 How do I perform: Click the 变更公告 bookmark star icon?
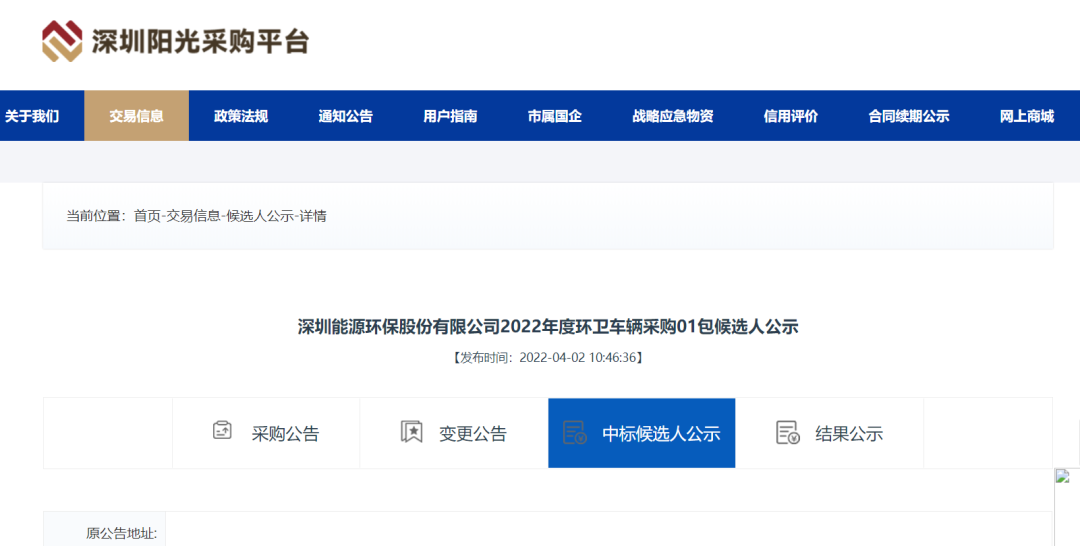click(411, 432)
